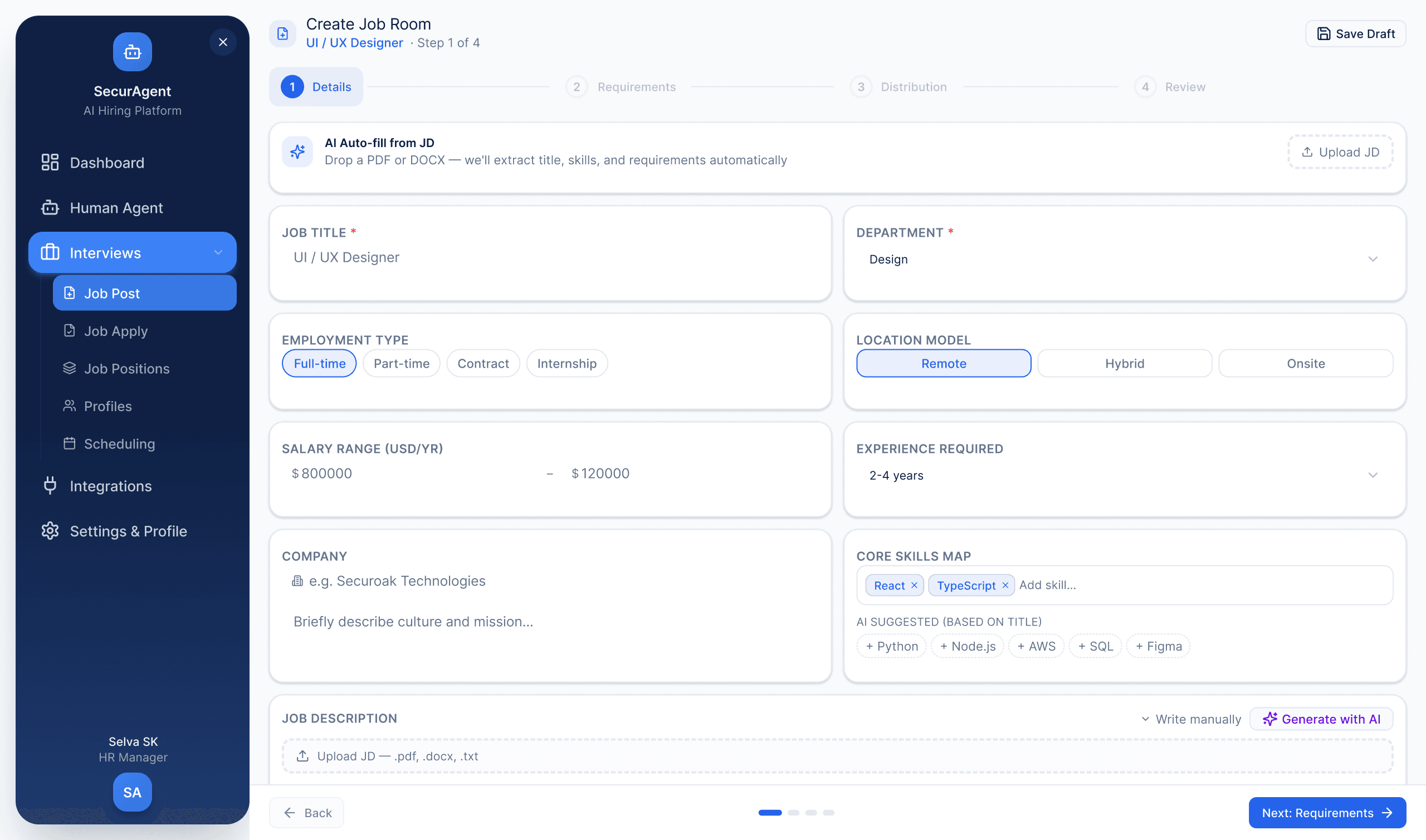The width and height of the screenshot is (1426, 840).
Task: Select Contract employment type
Action: tap(484, 363)
